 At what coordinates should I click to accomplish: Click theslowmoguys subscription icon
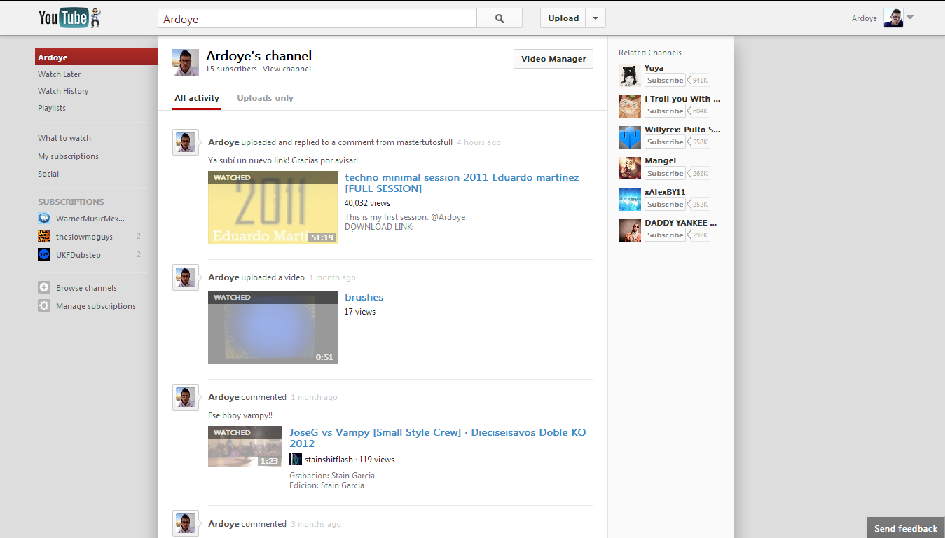44,236
